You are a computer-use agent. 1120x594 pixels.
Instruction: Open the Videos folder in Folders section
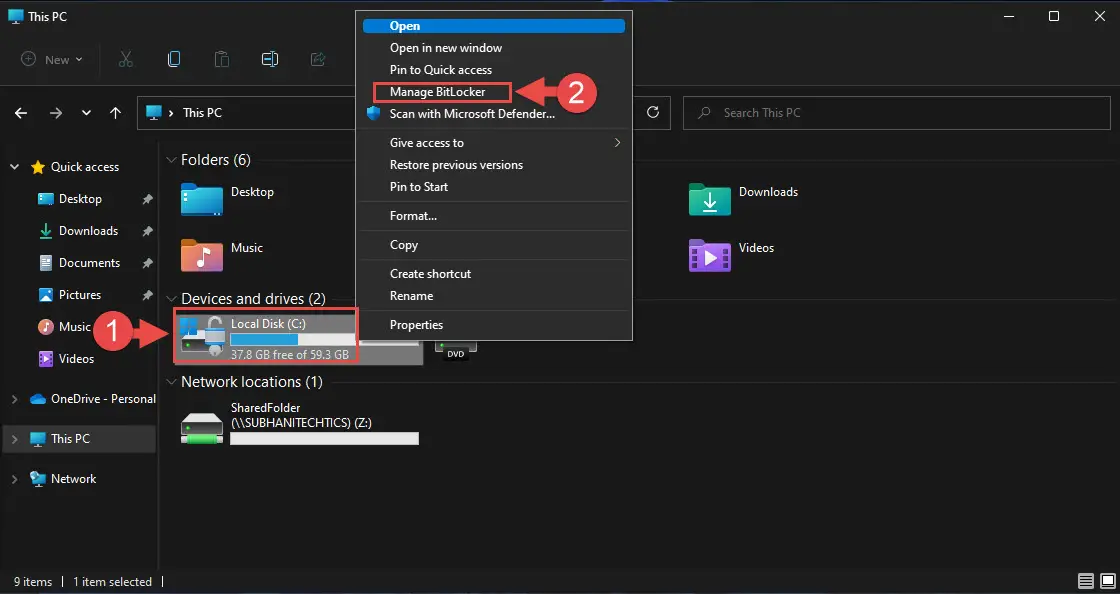[709, 255]
